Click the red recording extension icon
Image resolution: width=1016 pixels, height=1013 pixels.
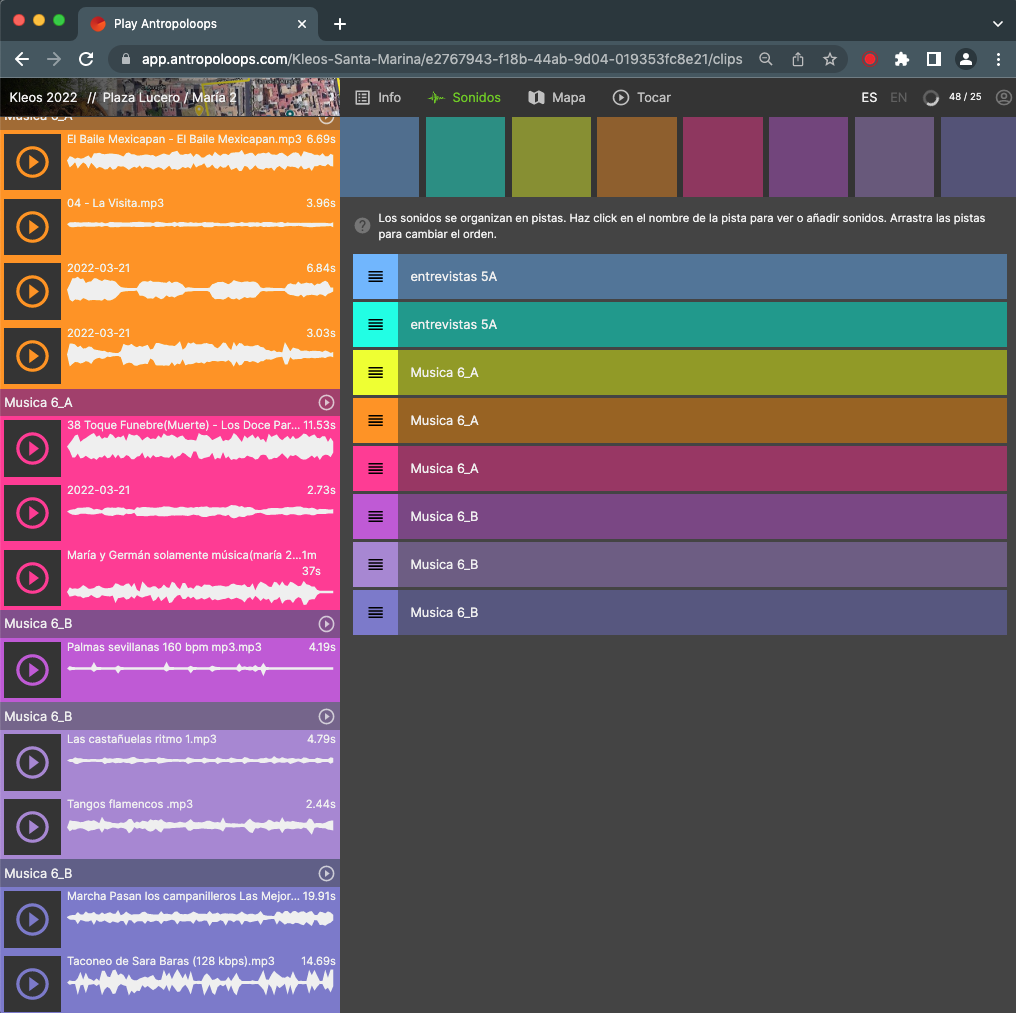869,59
